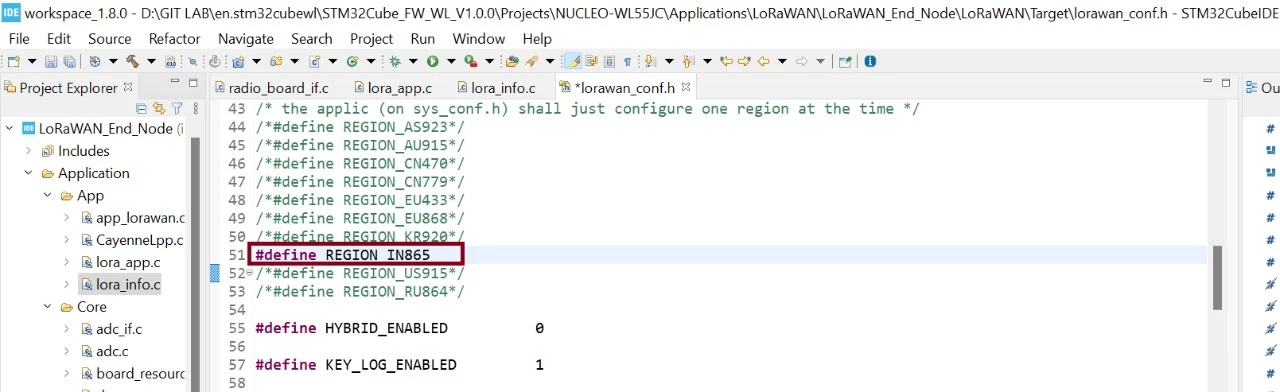Click the Build hammer icon

coord(132,61)
